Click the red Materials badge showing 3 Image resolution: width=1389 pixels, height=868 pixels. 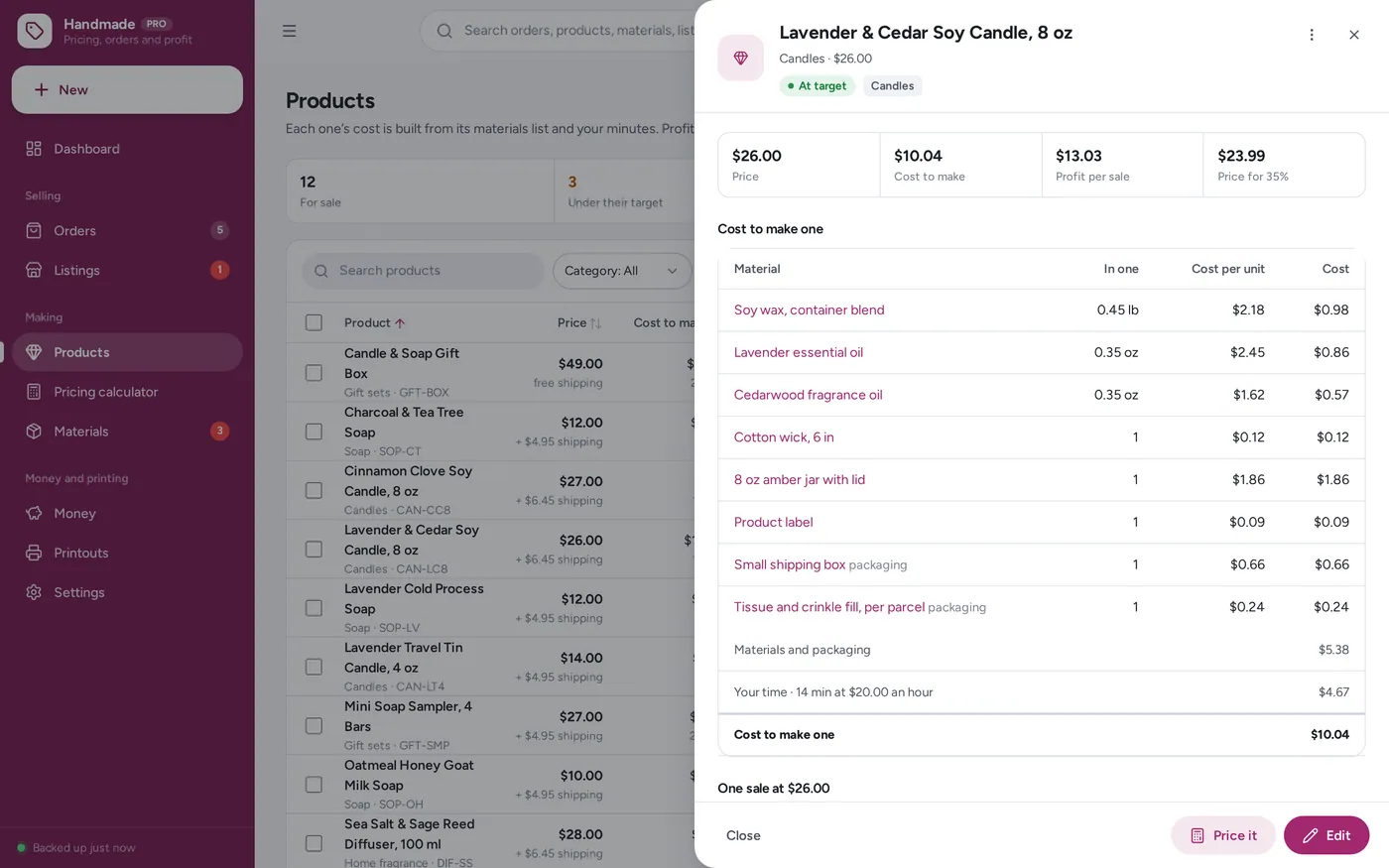coord(220,431)
